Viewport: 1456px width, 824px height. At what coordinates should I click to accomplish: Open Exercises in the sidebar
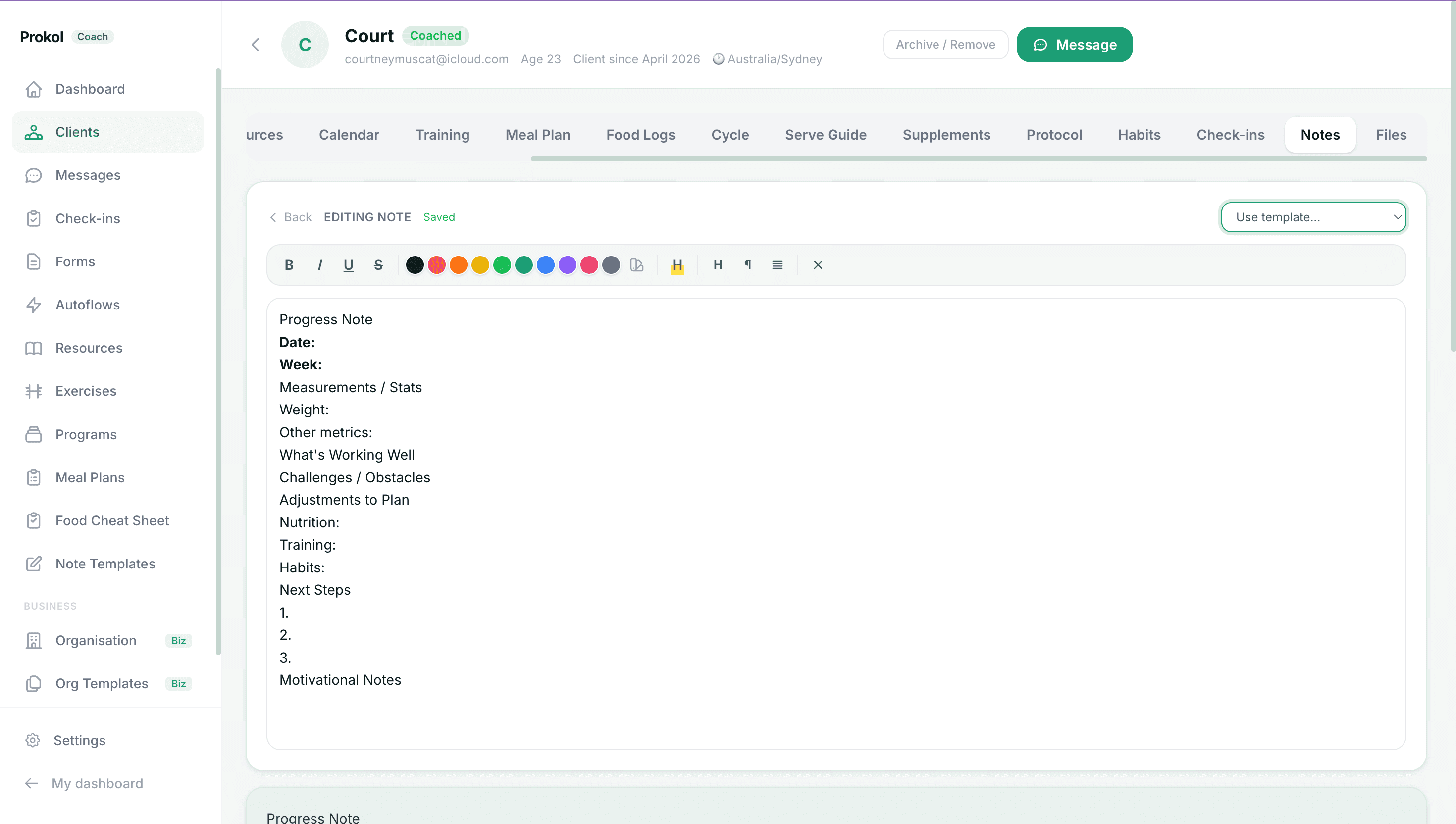point(107,391)
